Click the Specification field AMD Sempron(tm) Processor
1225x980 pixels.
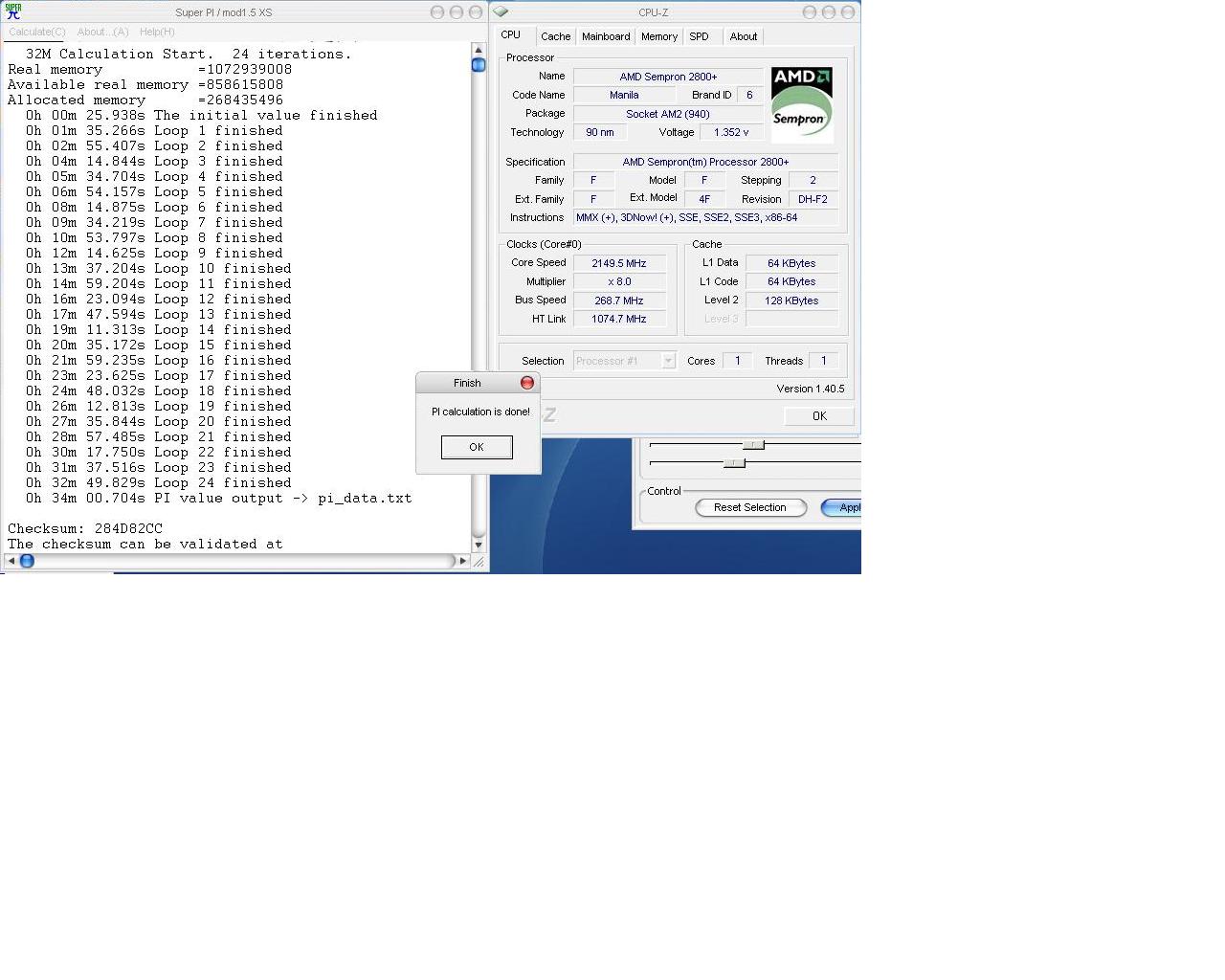click(705, 162)
